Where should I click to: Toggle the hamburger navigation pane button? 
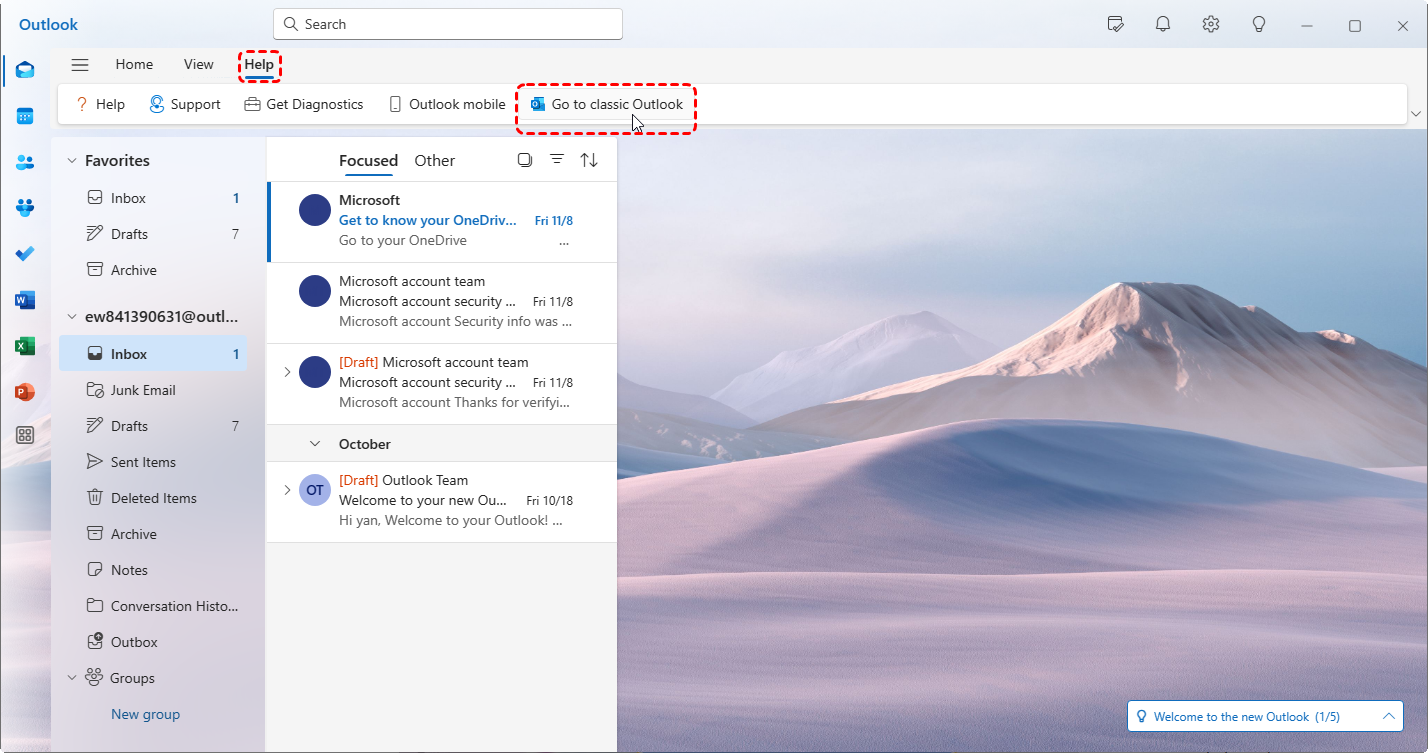(x=80, y=65)
